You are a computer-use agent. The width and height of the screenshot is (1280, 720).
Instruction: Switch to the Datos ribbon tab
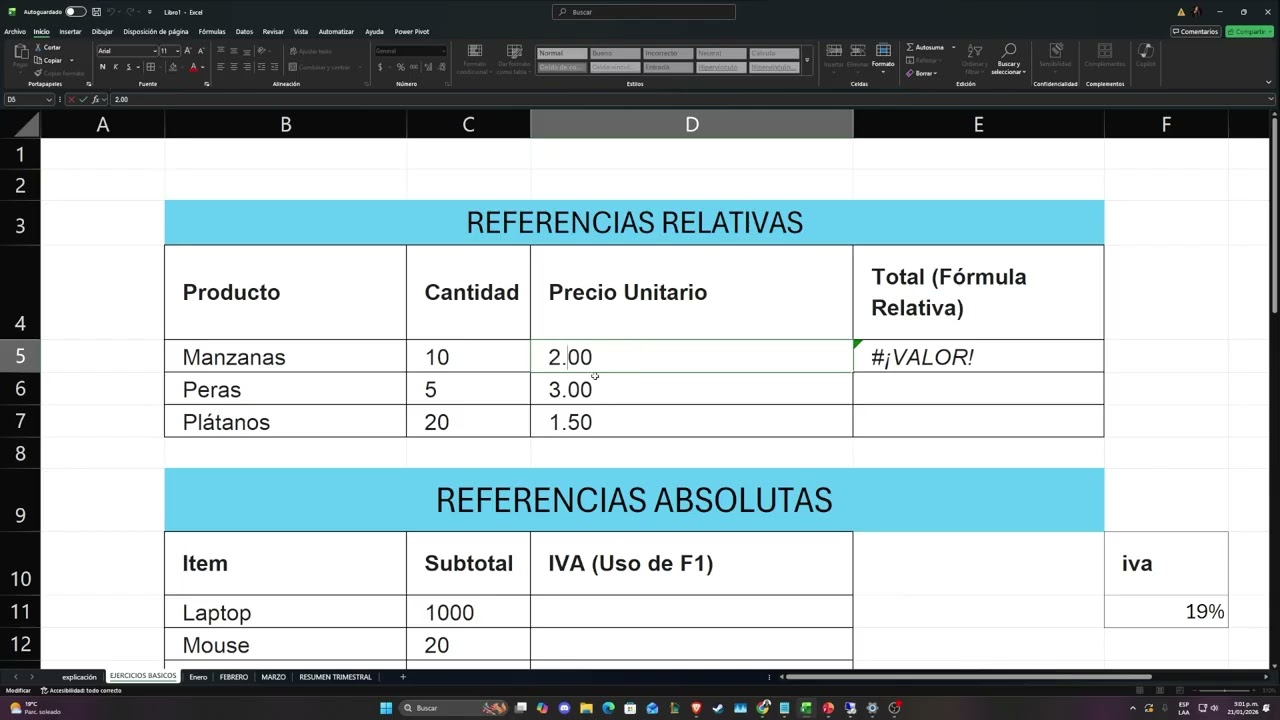coord(244,32)
